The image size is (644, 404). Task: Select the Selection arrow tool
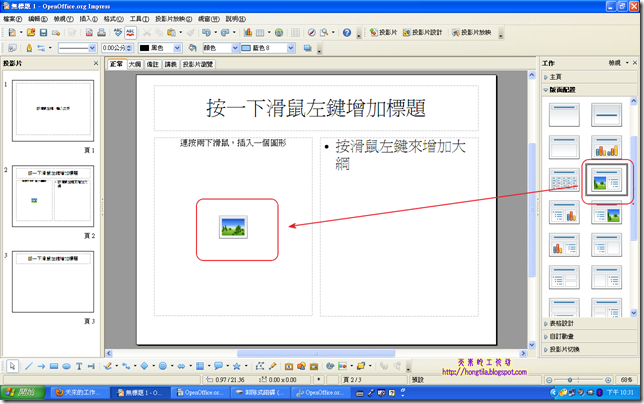point(12,366)
